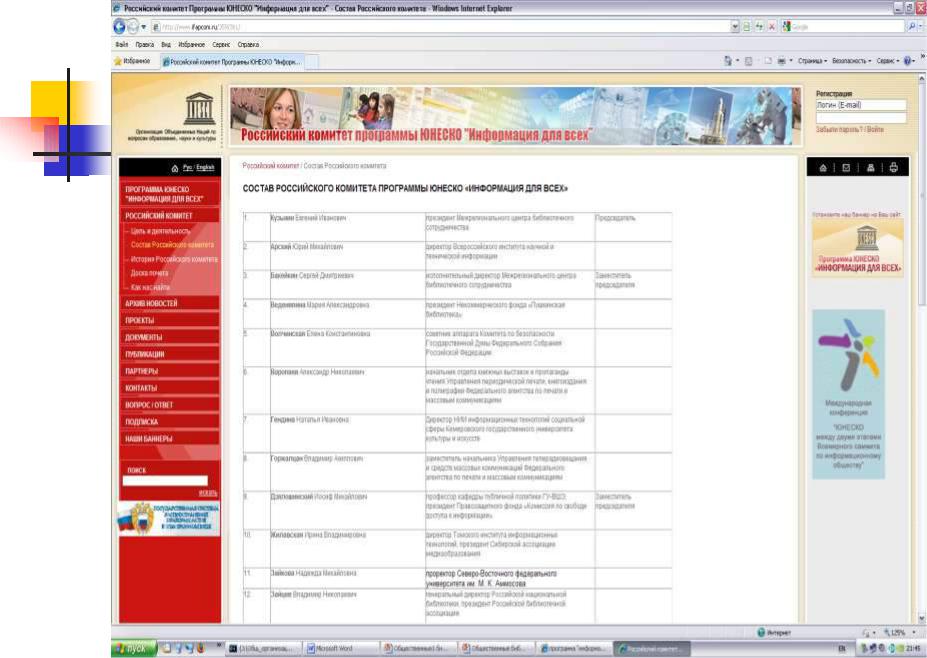Open the Избранное menu in menu bar
This screenshot has width=927, height=658.
coord(192,44)
